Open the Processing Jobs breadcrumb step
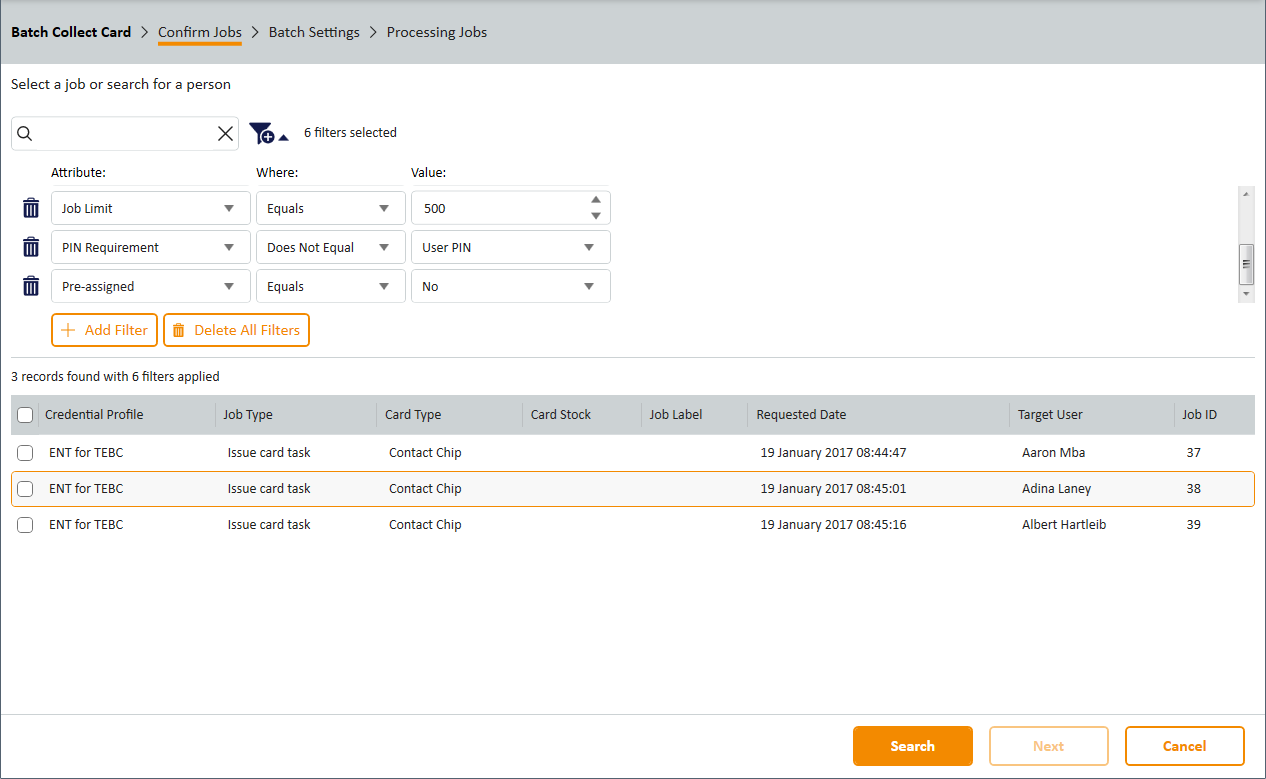The width and height of the screenshot is (1266, 779). pyautogui.click(x=437, y=32)
